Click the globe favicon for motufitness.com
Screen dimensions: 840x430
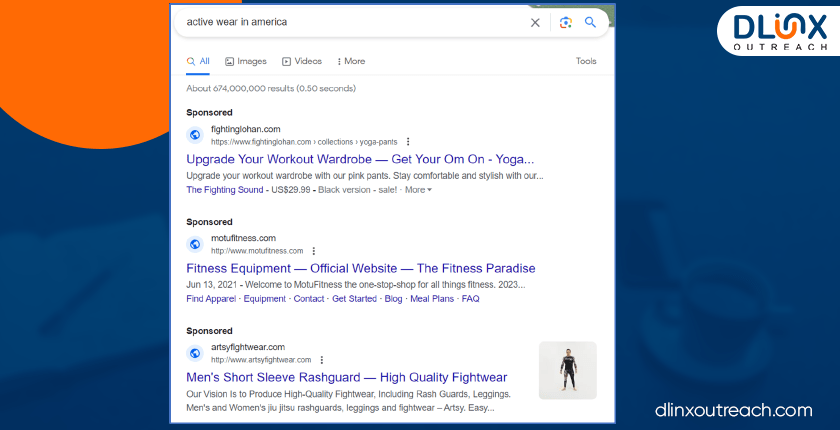click(x=196, y=244)
